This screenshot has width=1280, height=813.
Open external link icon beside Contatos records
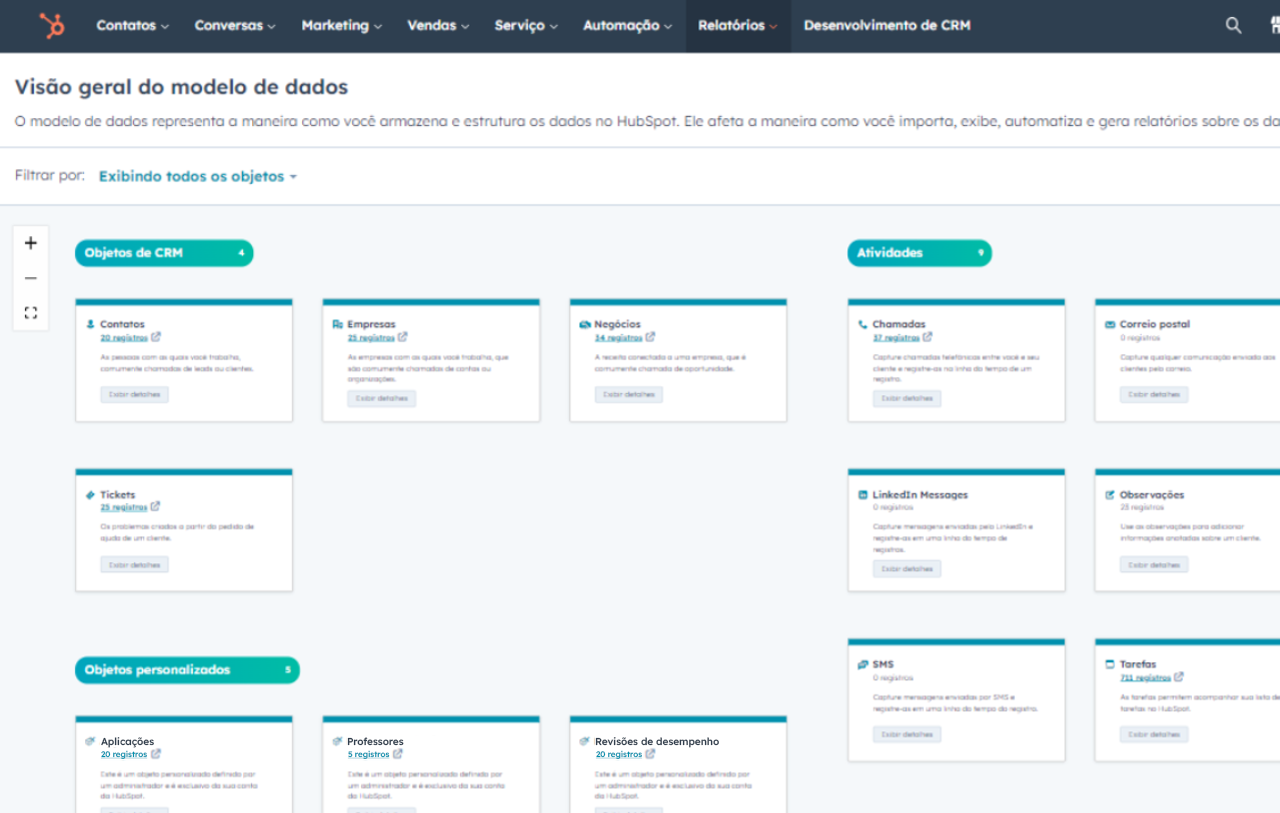pos(156,337)
